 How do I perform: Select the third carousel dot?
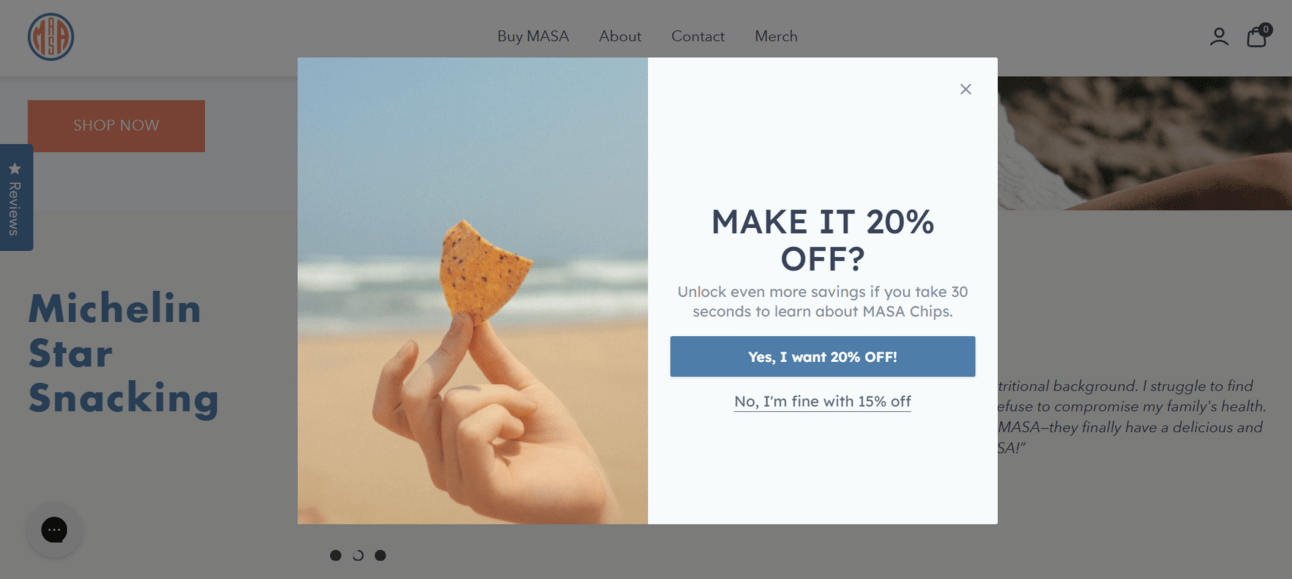click(x=380, y=555)
